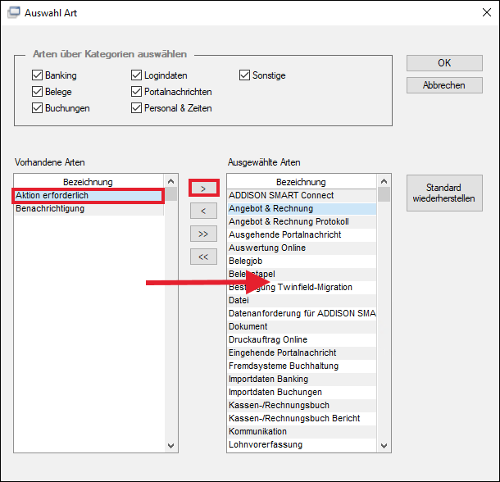
Task: Select 'Benachrichtigung' in available list
Action: (89, 209)
